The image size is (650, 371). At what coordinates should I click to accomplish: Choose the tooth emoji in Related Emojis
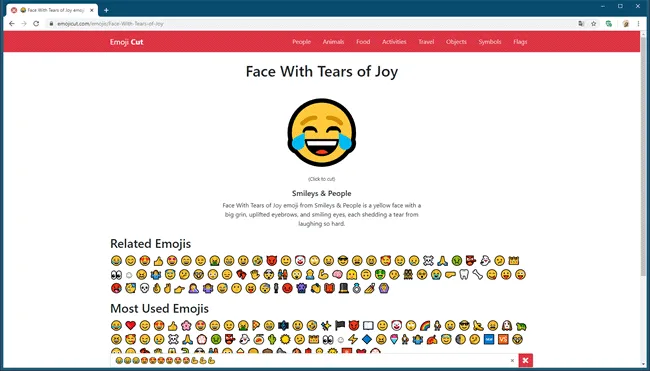[464, 274]
